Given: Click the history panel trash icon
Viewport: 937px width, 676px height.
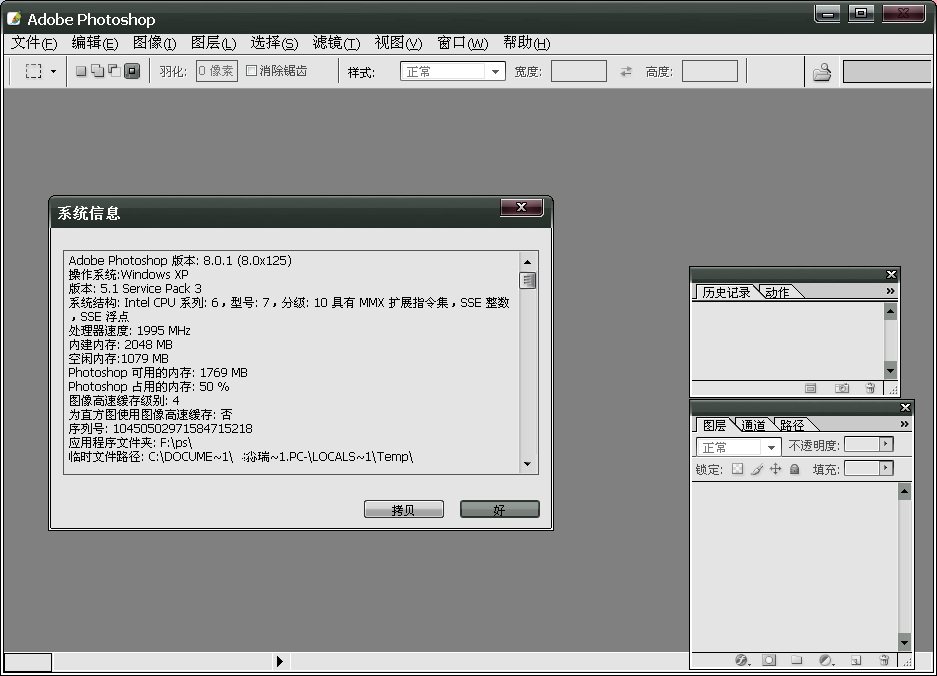Looking at the screenshot, I should click(870, 389).
